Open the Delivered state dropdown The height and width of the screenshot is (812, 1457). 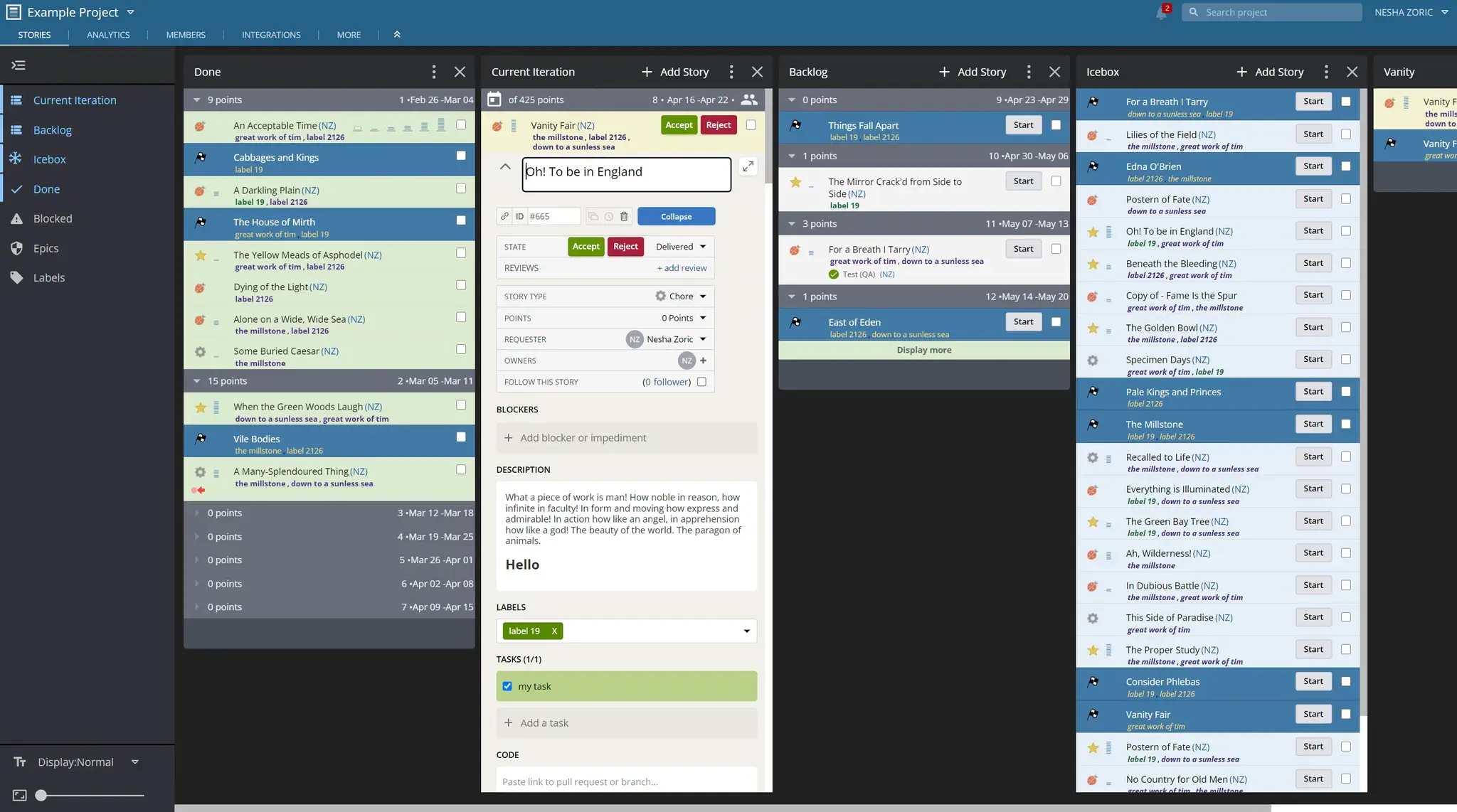(679, 246)
